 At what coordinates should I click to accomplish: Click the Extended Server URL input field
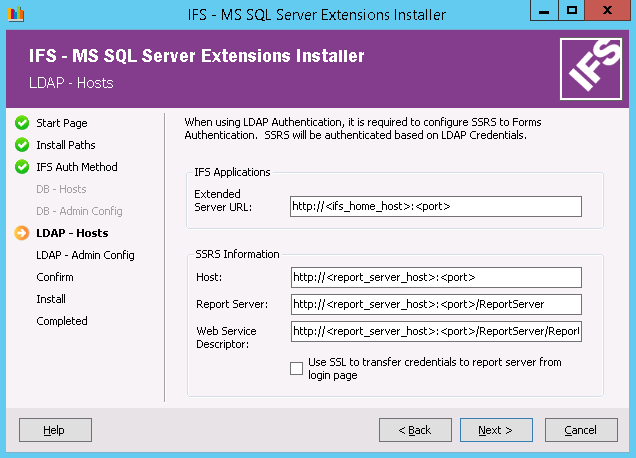(435, 206)
